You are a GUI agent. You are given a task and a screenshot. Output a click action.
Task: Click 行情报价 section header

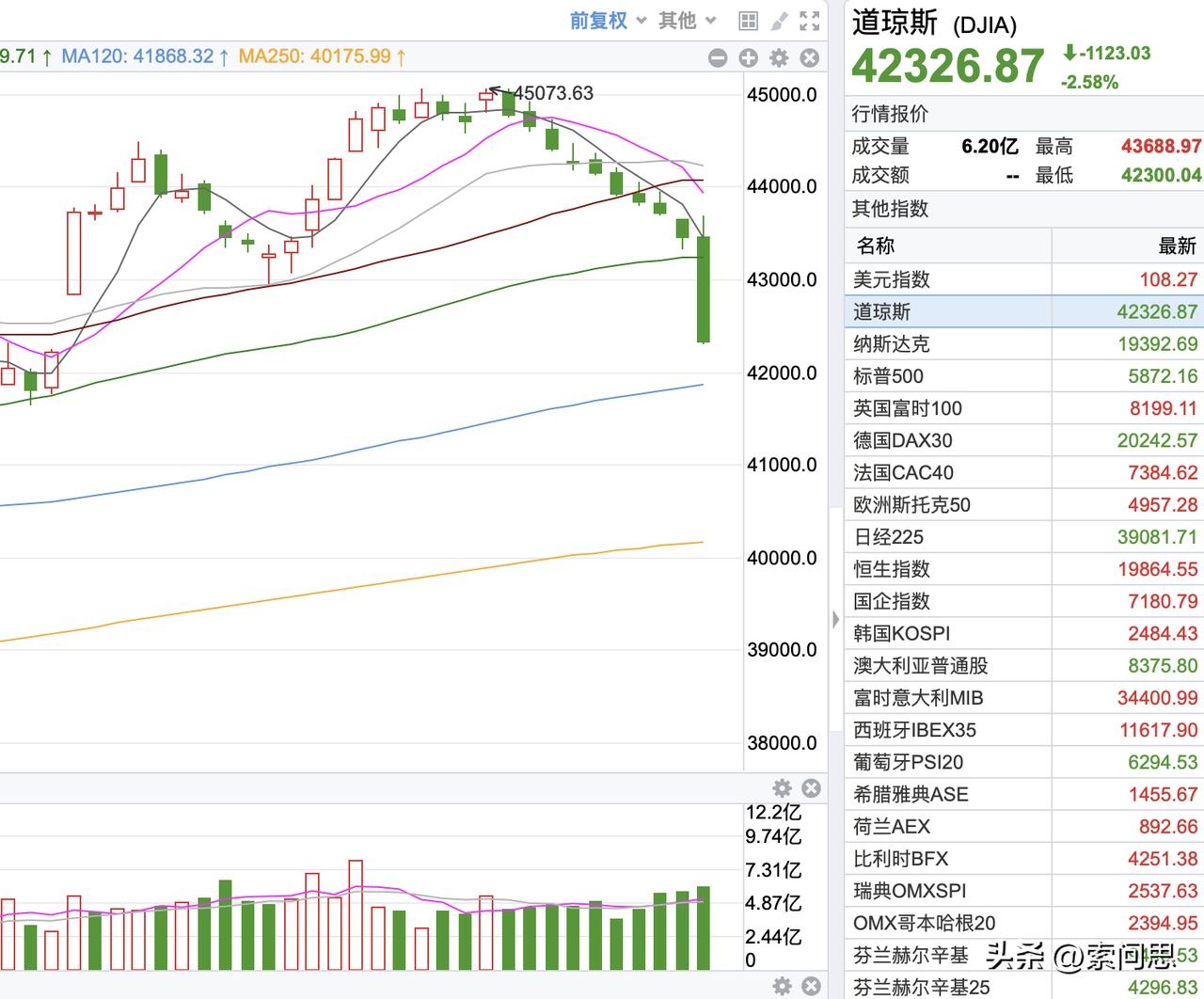[890, 114]
